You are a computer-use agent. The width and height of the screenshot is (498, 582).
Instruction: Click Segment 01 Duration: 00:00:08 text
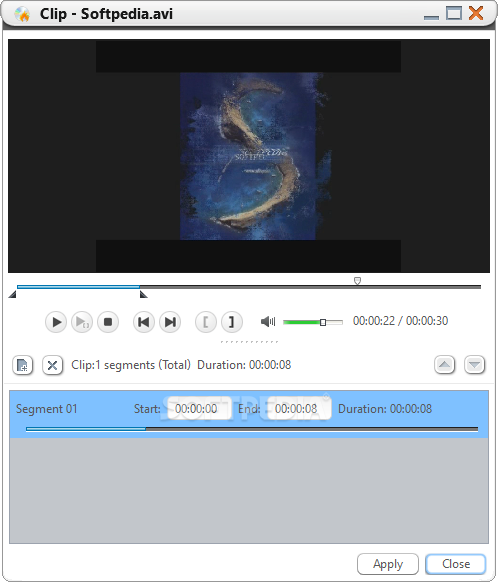(x=385, y=409)
